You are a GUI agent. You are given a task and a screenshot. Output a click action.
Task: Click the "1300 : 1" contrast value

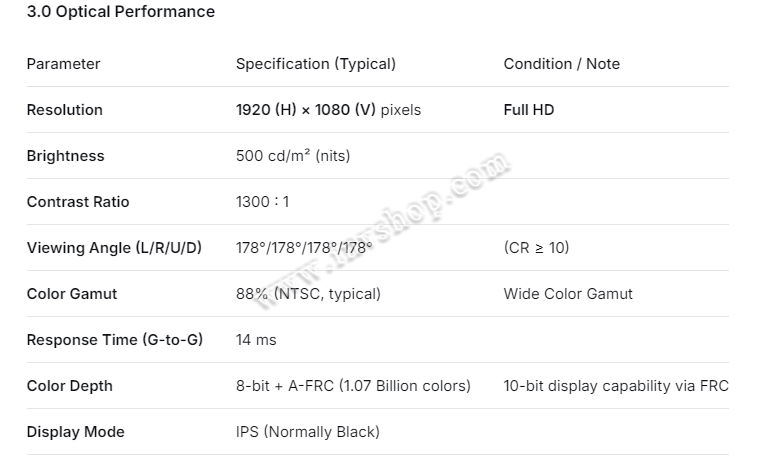pos(262,202)
